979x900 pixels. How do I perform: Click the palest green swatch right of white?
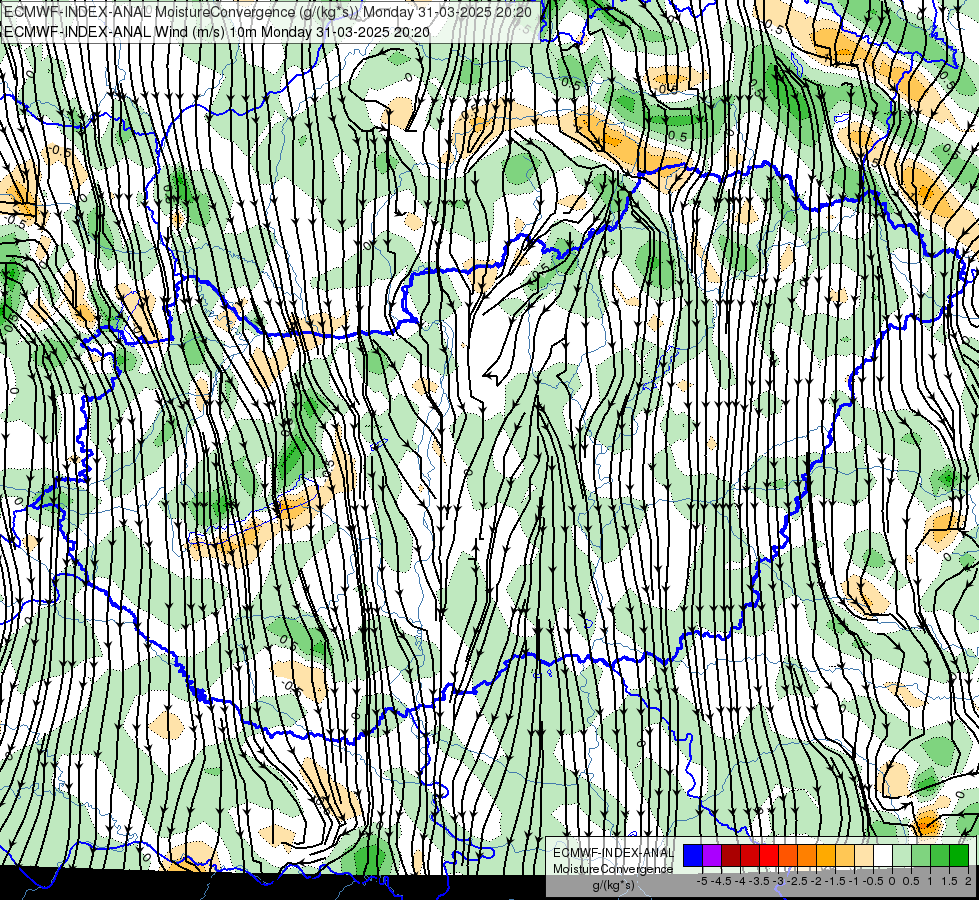tap(902, 856)
